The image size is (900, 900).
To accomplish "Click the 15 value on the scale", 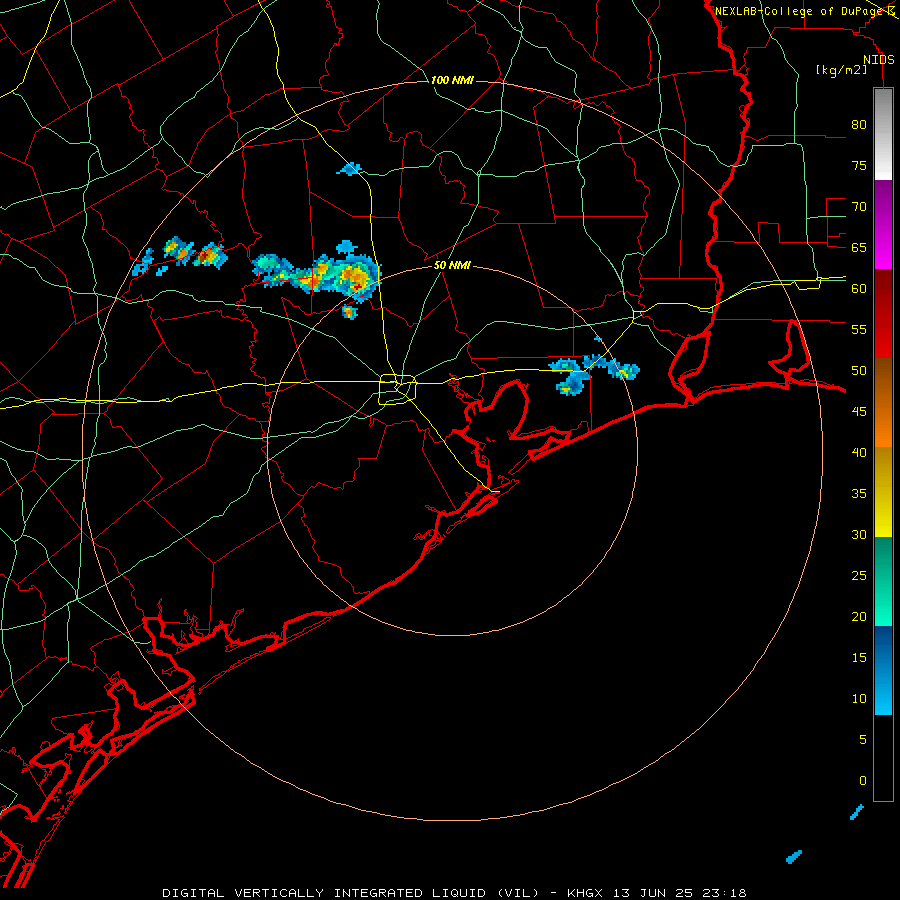I will [859, 658].
